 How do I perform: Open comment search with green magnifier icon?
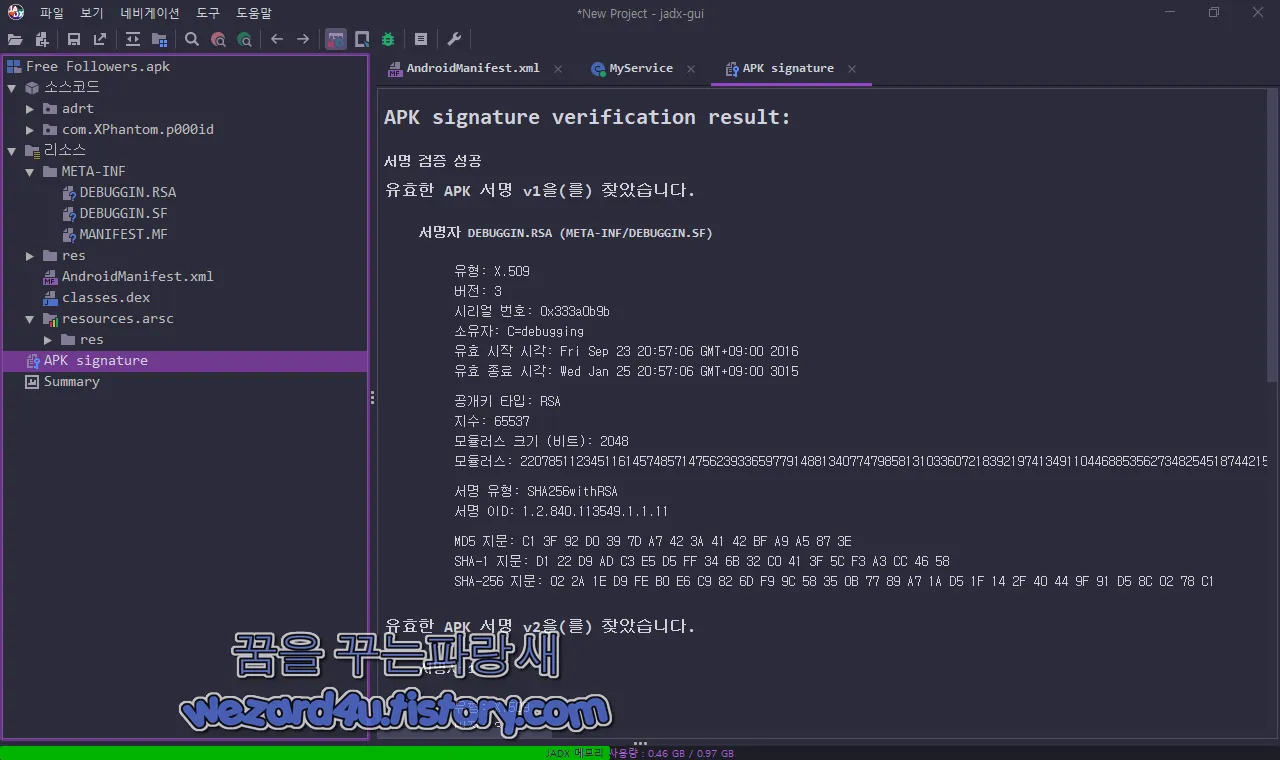pos(244,39)
